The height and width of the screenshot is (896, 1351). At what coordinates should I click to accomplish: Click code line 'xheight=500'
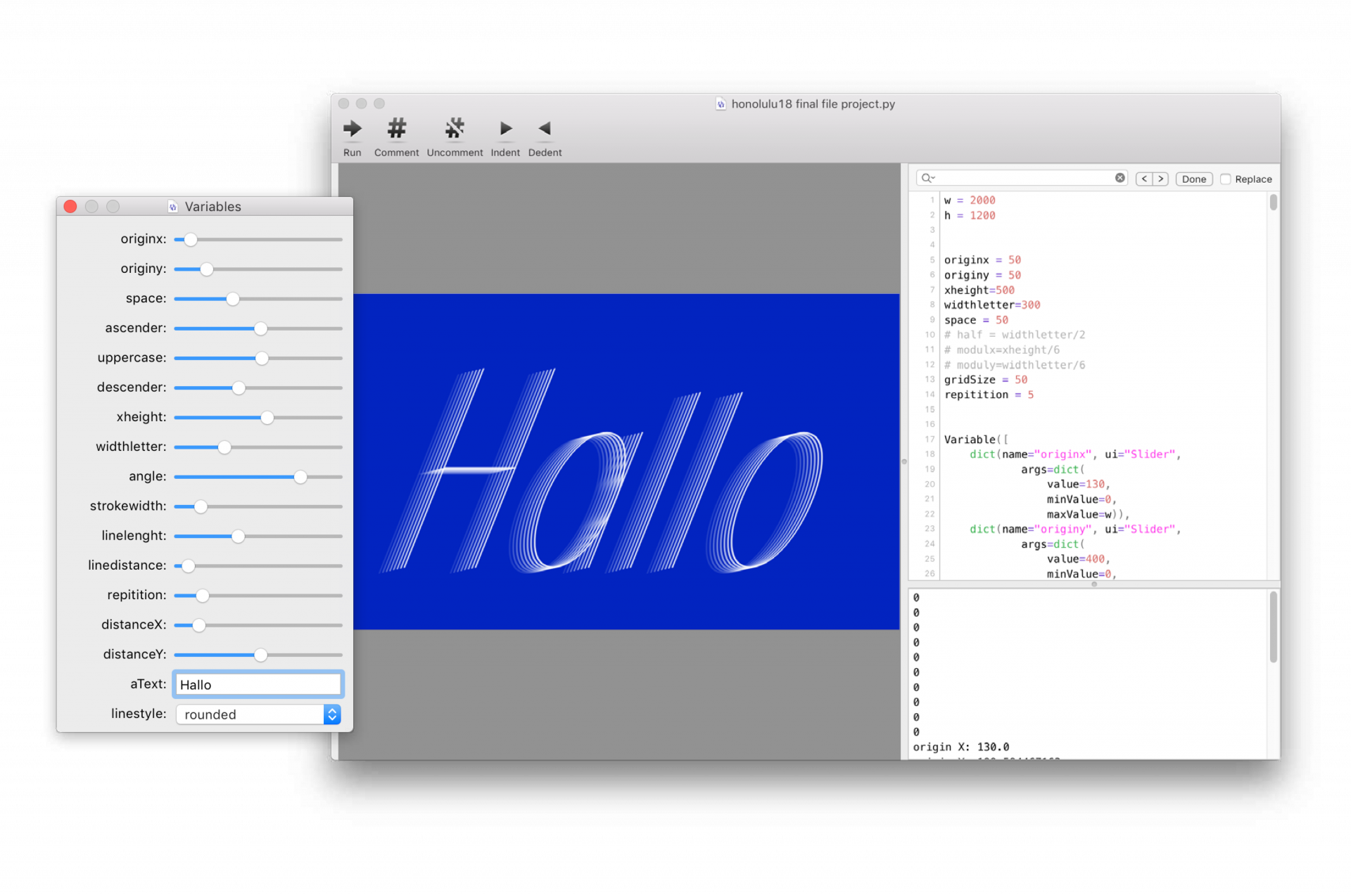(979, 290)
